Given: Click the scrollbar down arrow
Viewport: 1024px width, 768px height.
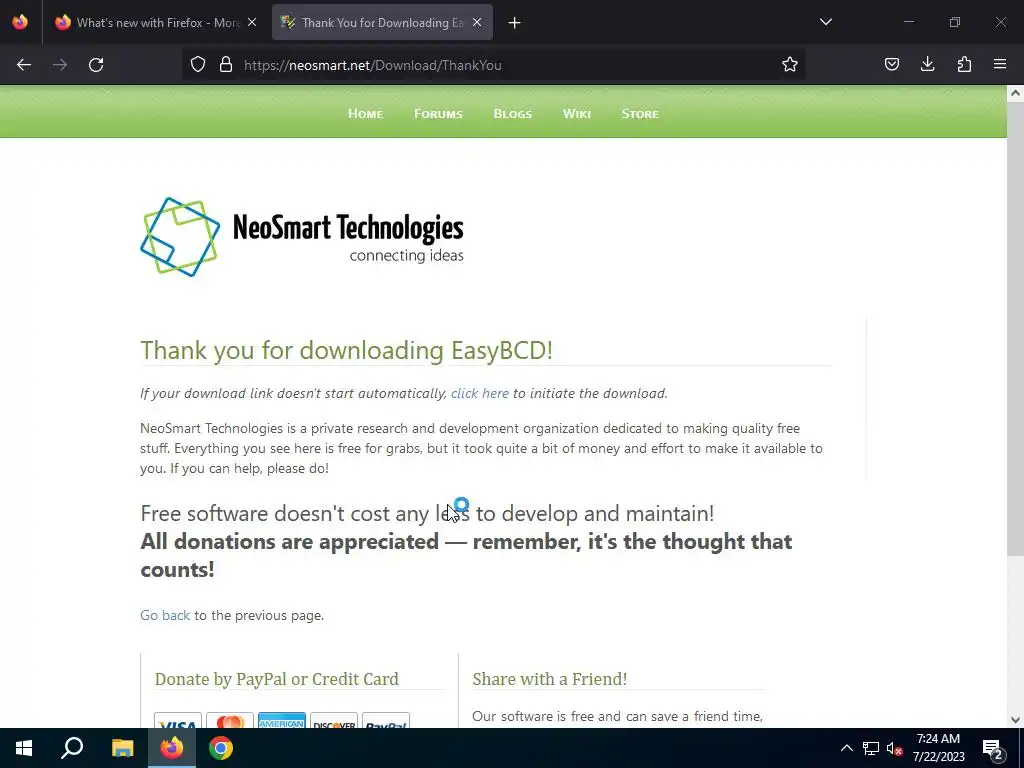Looking at the screenshot, I should [1016, 720].
